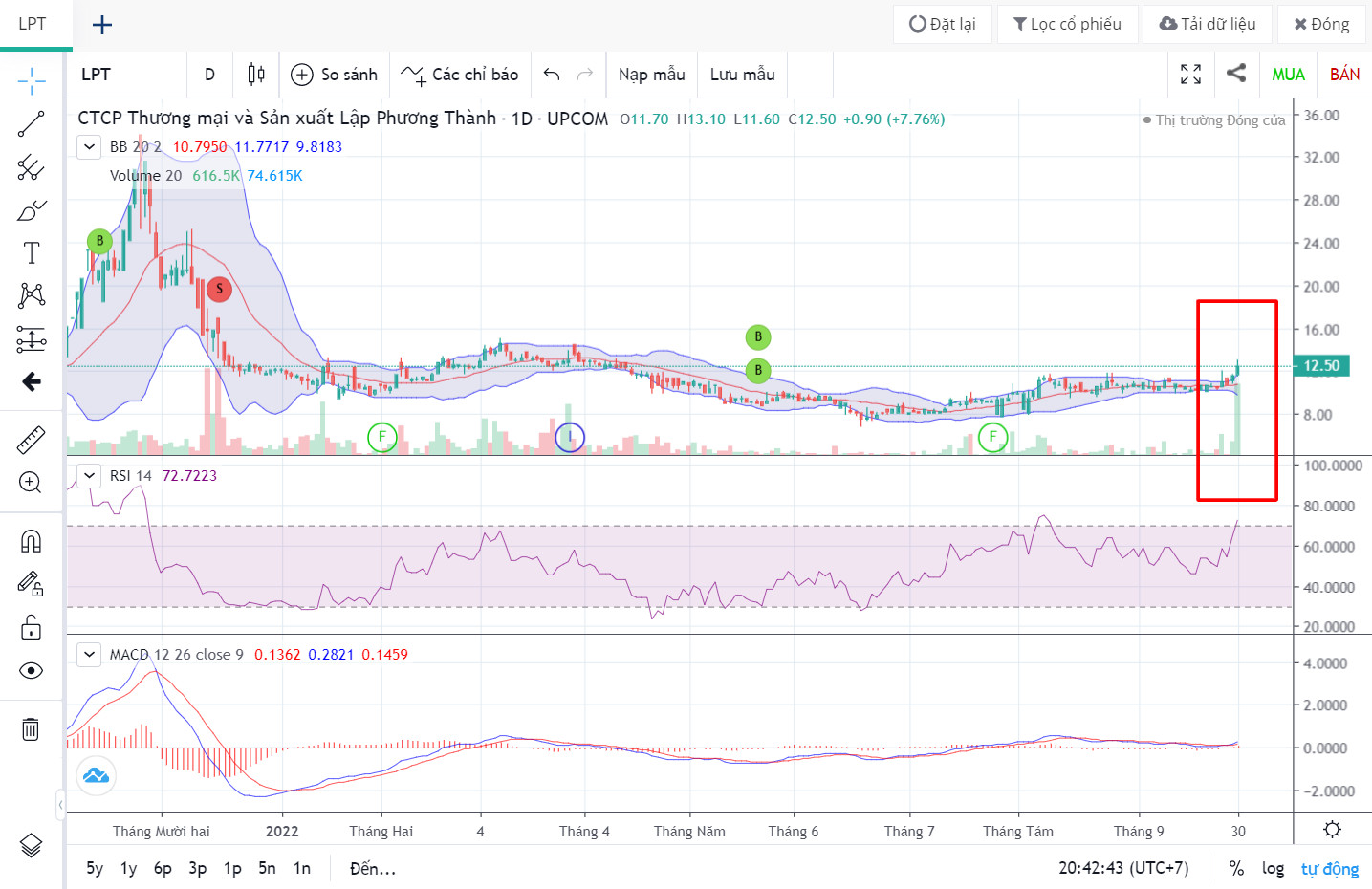Collapse the MACD indicator legend
The image size is (1372, 889).
click(89, 655)
